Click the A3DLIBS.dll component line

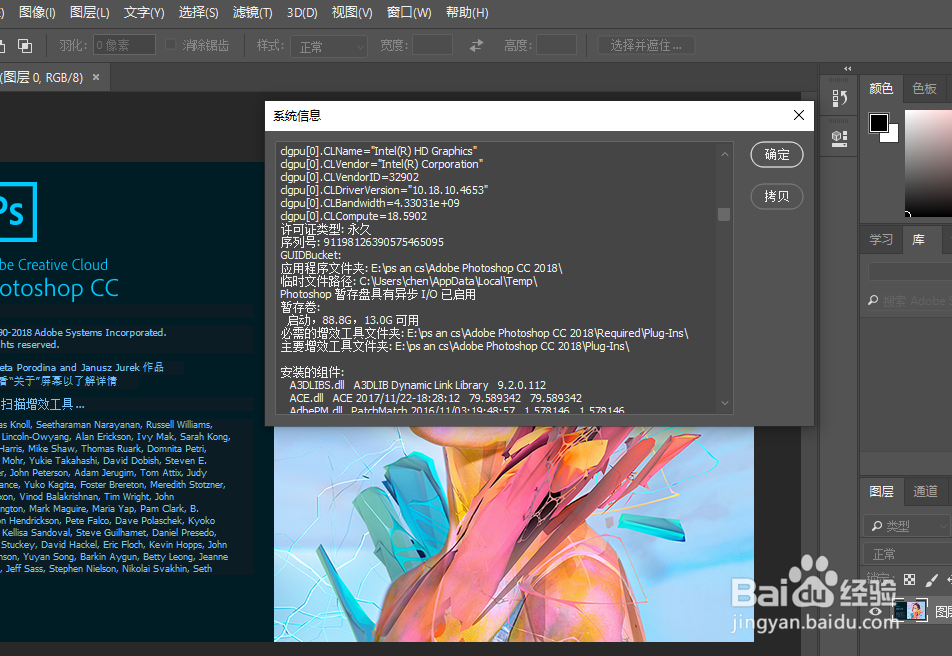pyautogui.click(x=418, y=385)
